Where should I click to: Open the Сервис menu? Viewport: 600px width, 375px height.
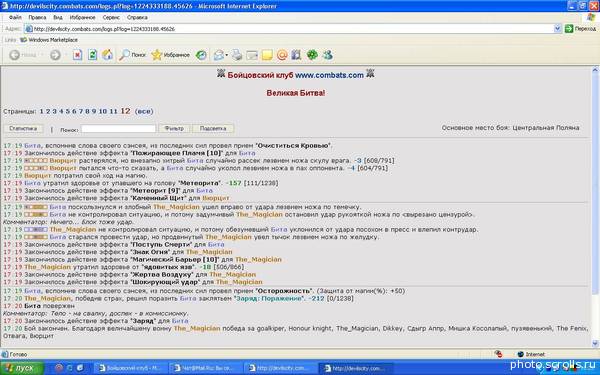[111, 18]
